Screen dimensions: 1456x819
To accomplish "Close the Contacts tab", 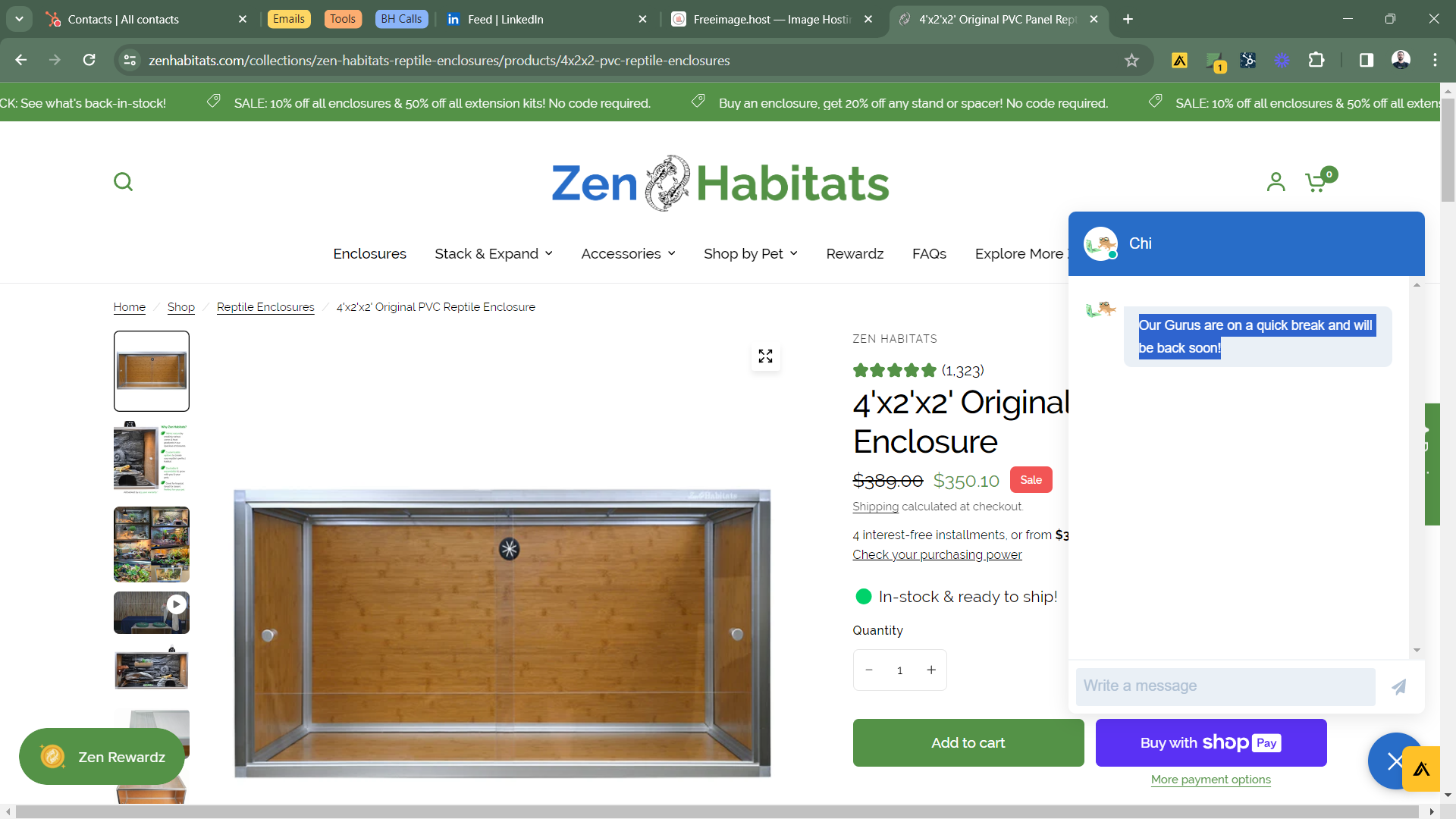I will pos(243,20).
